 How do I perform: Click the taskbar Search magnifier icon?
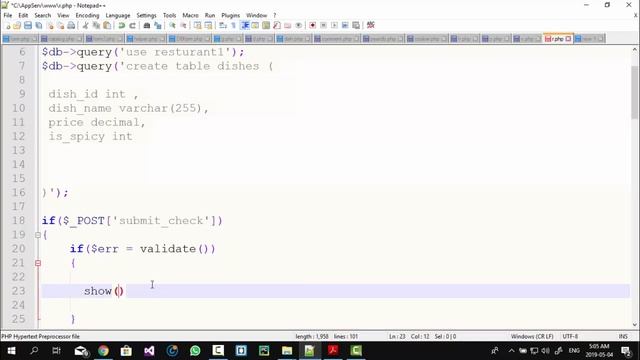[34, 351]
